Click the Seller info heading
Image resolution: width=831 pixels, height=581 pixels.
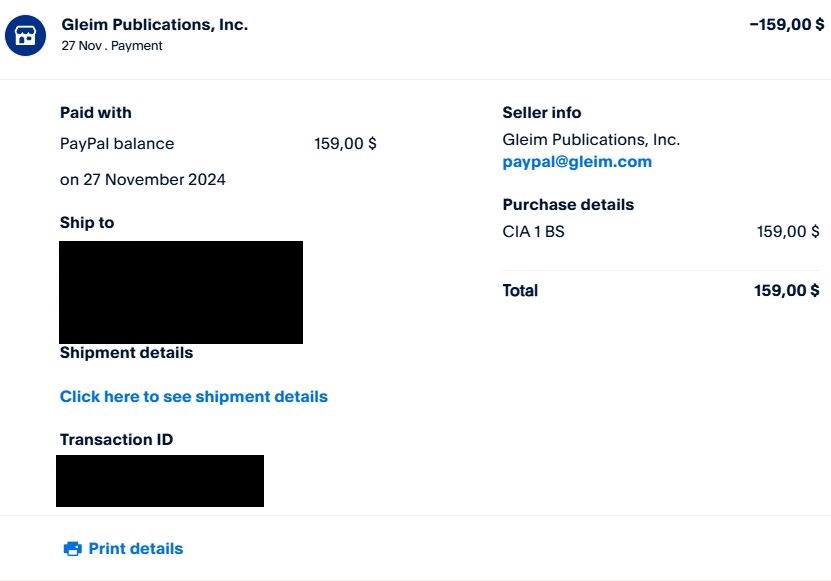(x=541, y=113)
